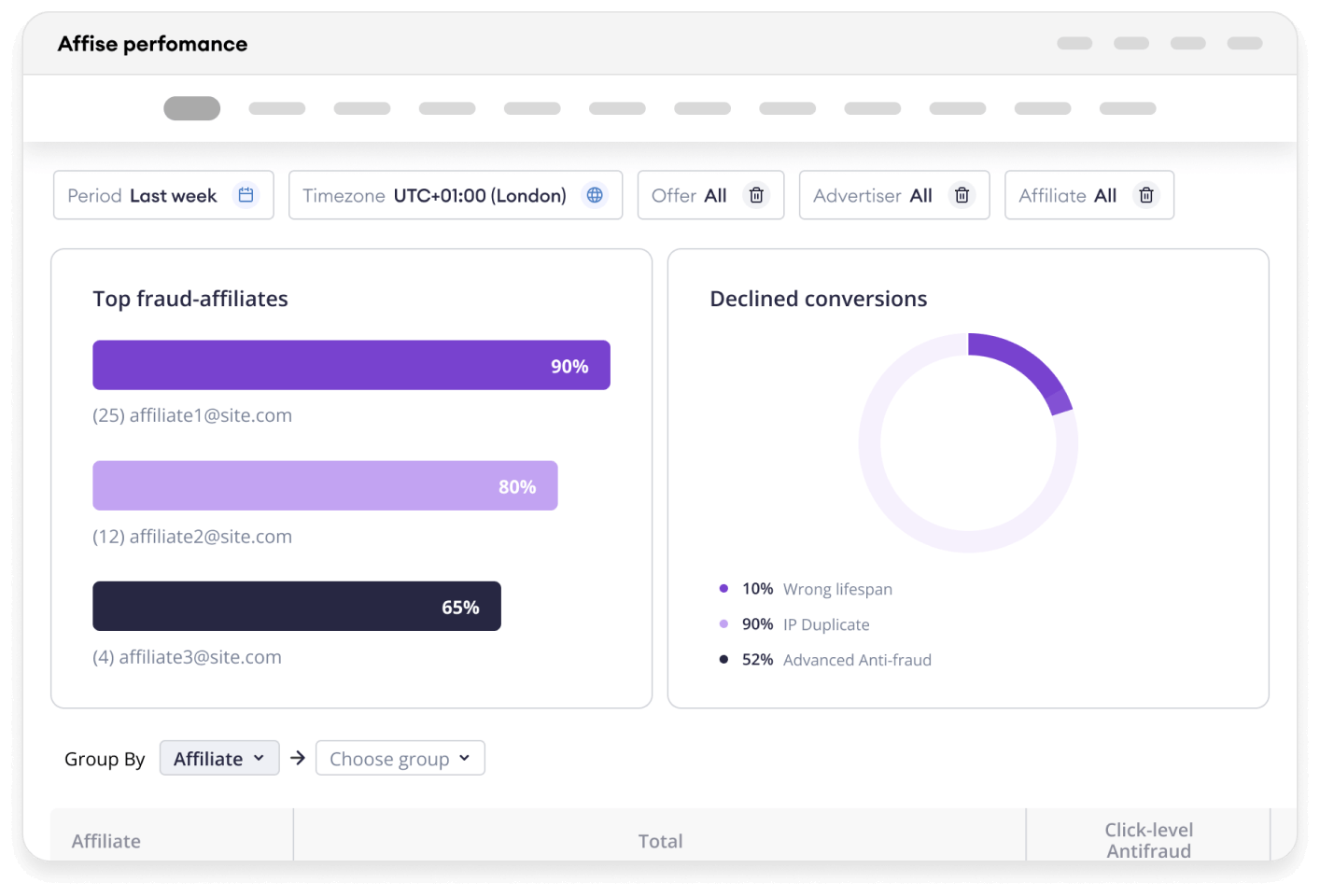Clear the Affiliate filter with trash icon
This screenshot has height=896, width=1320.
(x=1145, y=195)
